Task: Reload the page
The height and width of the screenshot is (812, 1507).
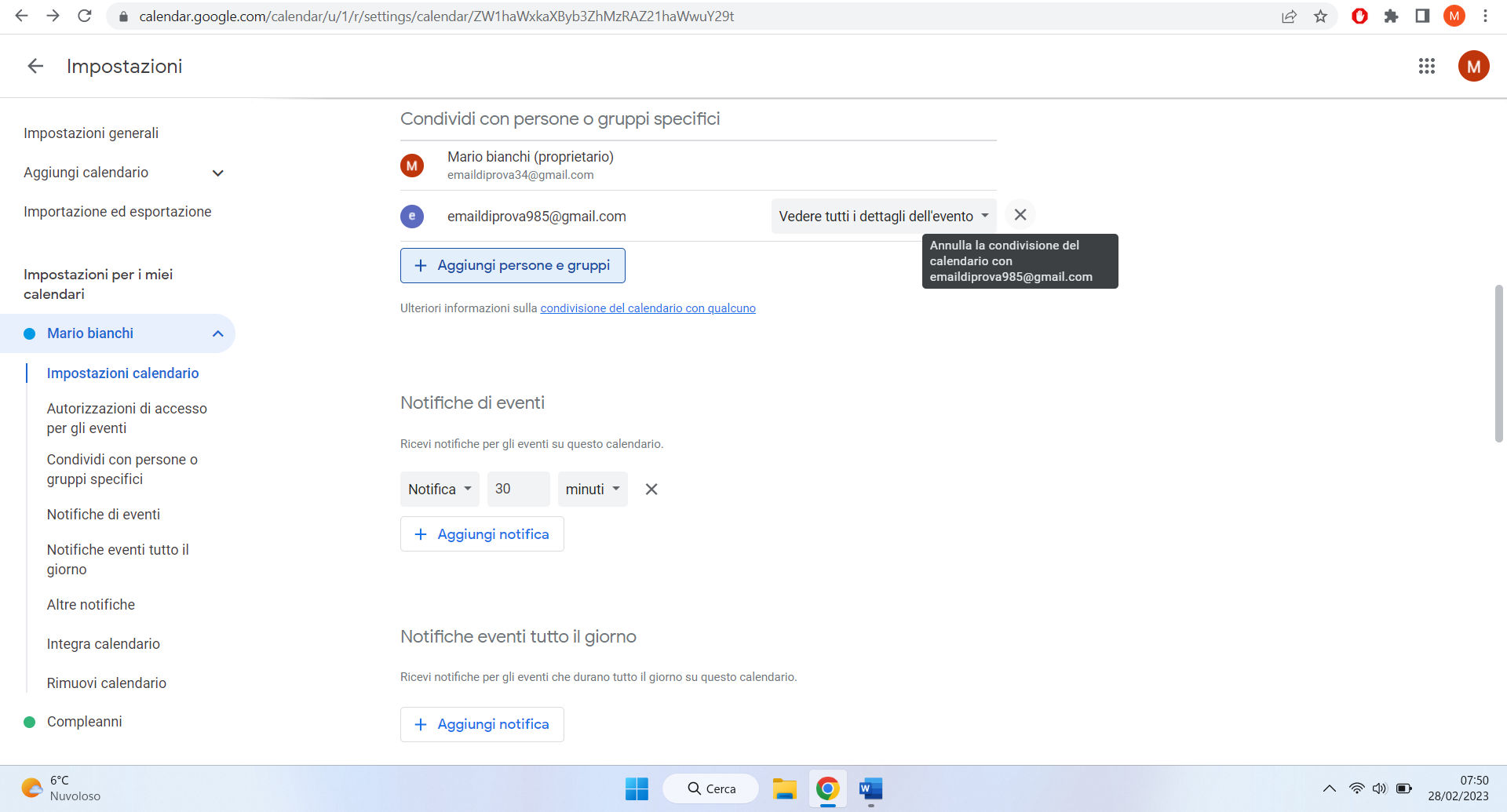Action: point(85,16)
